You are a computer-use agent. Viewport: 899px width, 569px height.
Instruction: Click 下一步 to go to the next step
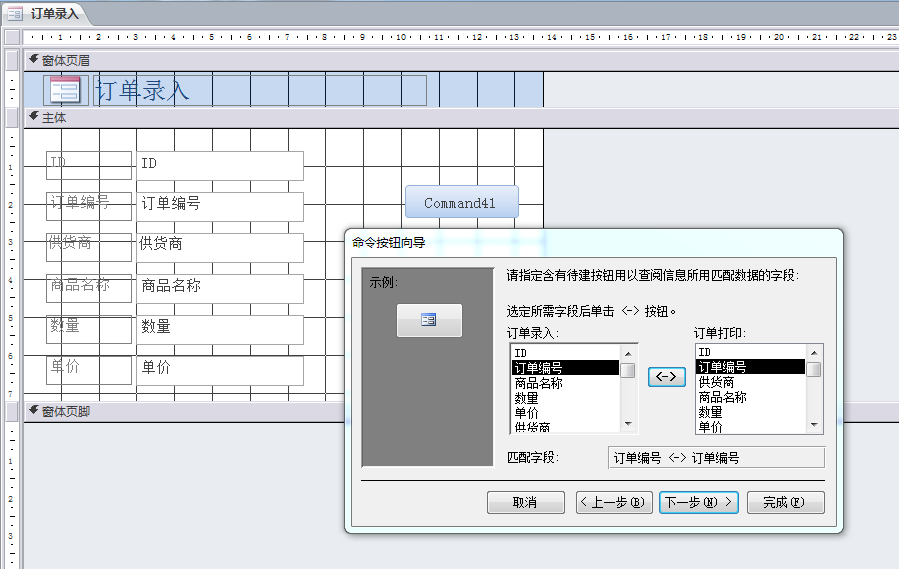tap(698, 502)
